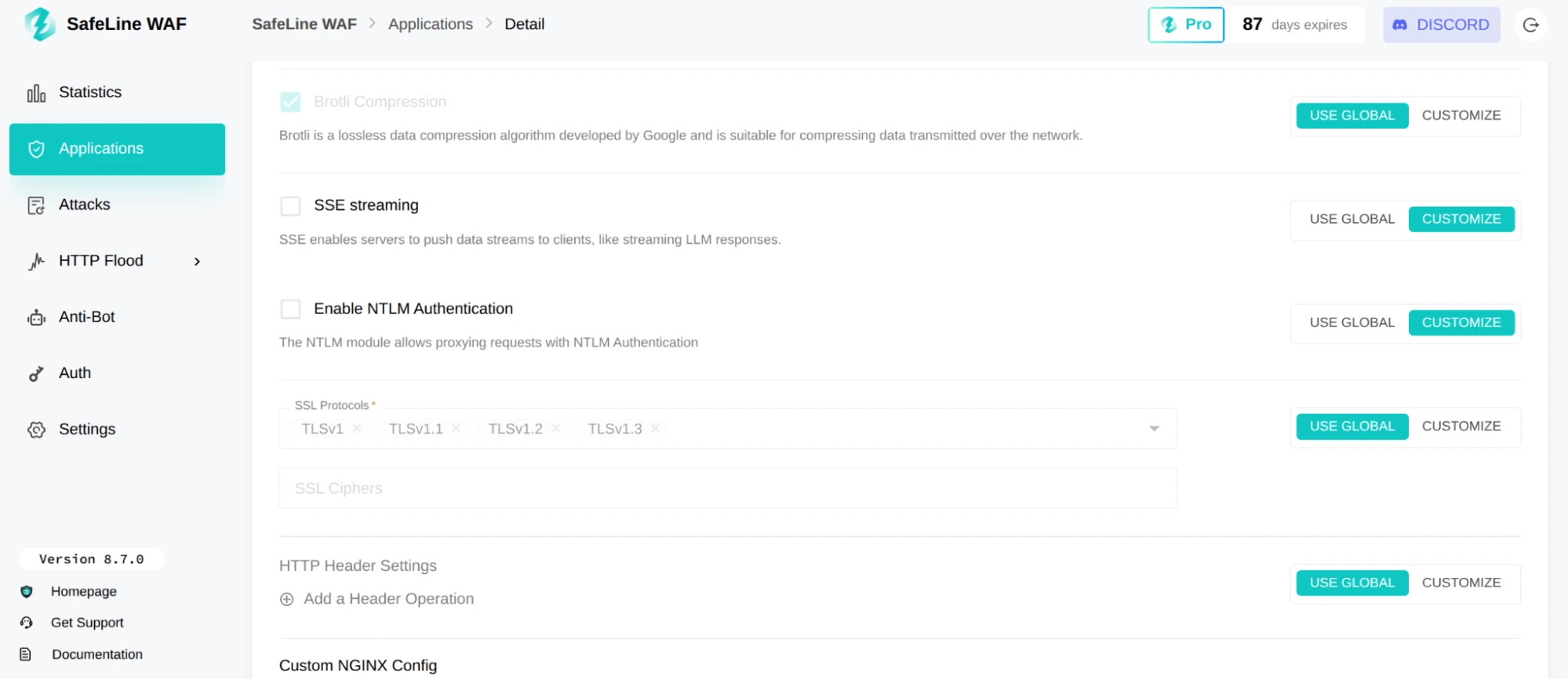Image resolution: width=1568 pixels, height=679 pixels.
Task: Click the Detail breadcrumb text
Action: point(525,24)
